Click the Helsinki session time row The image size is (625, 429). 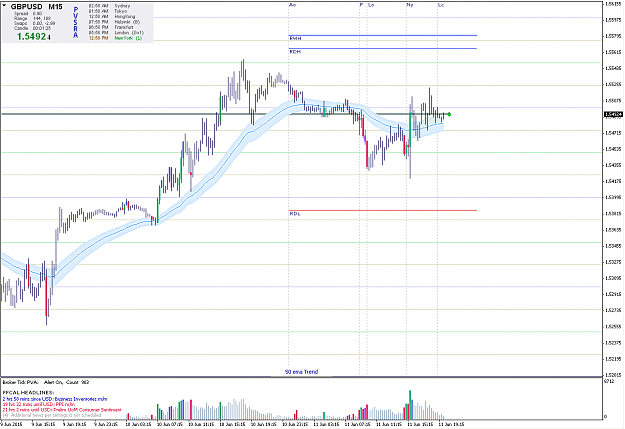tap(114, 22)
